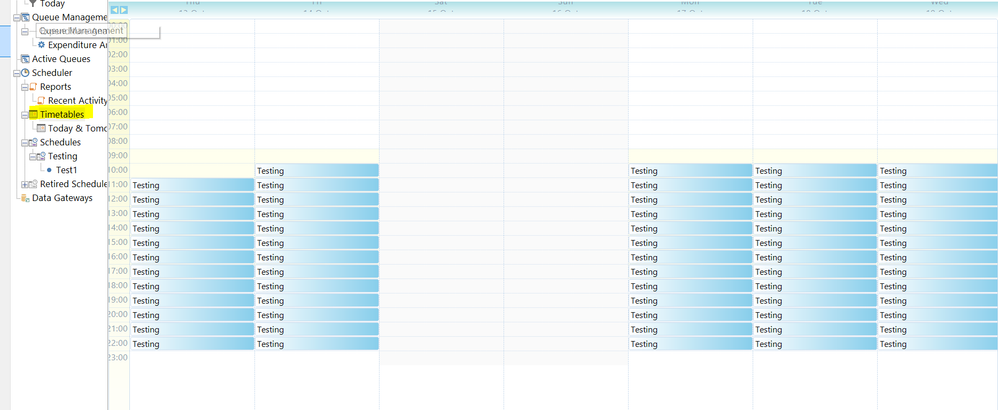Click the Testing entry at 10:00 Monday
The width and height of the screenshot is (998, 410).
691,171
